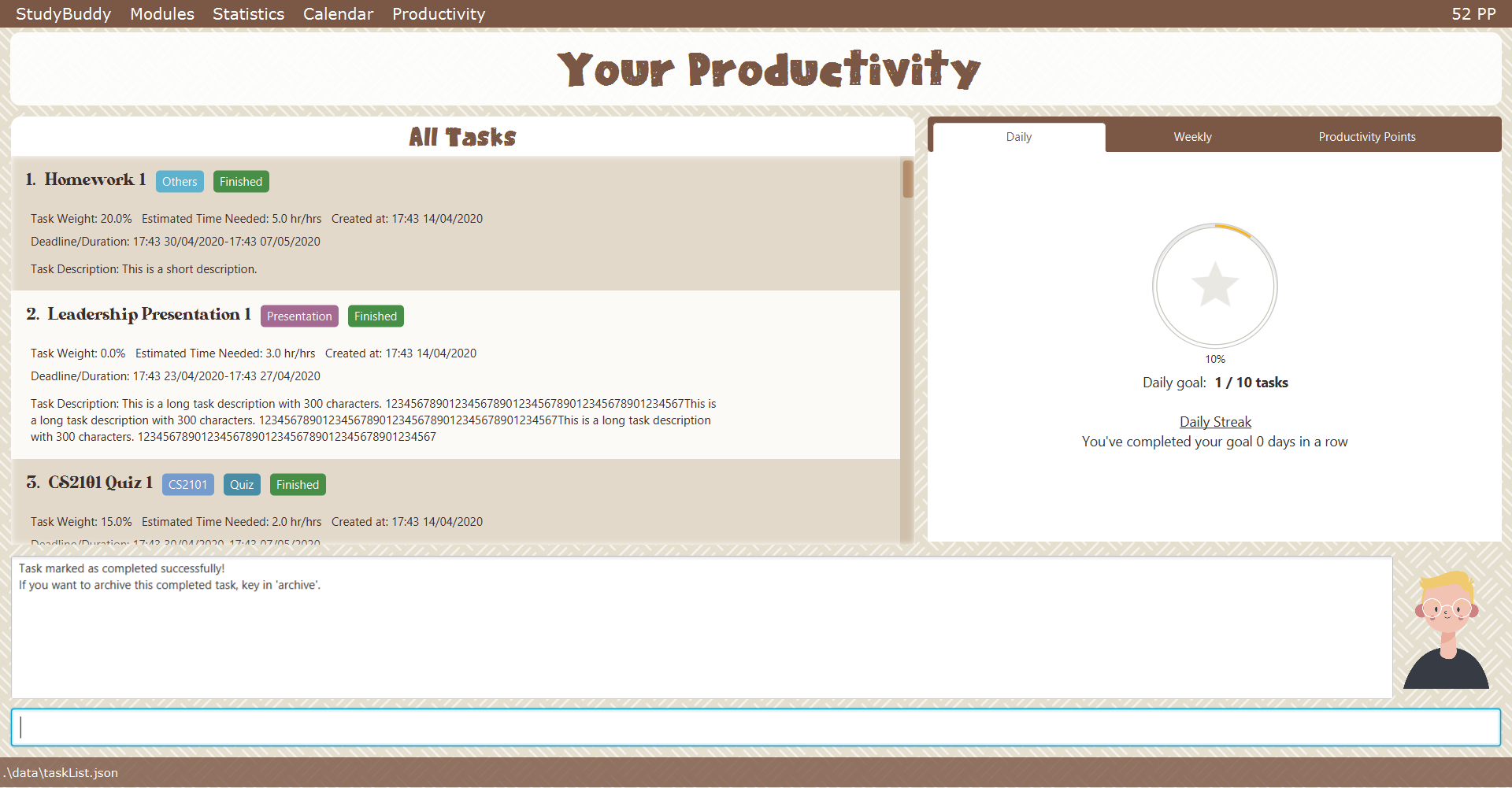Click the streak text '0 days in a row'
The width and height of the screenshot is (1512, 788).
coord(1302,442)
